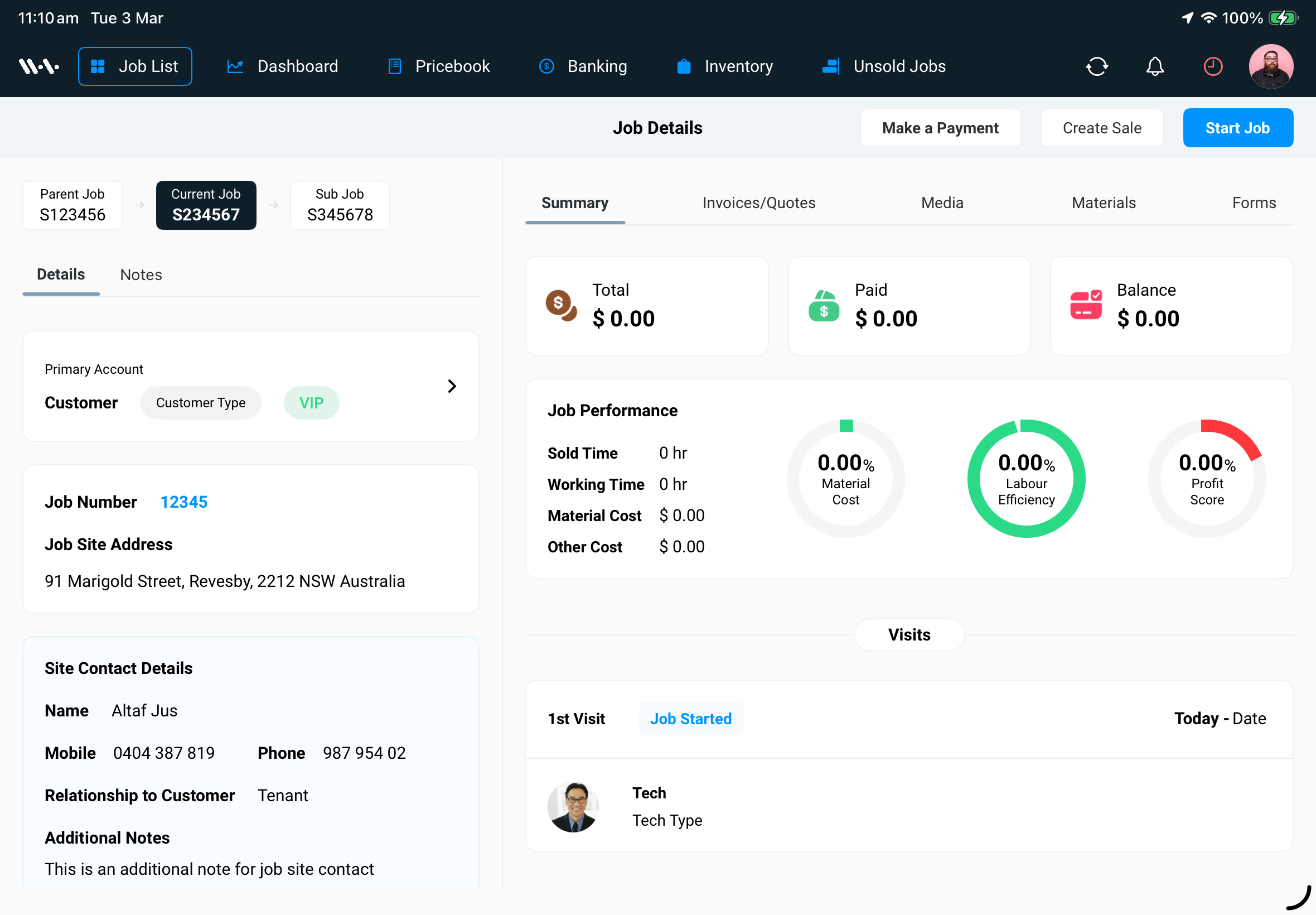Image resolution: width=1316 pixels, height=915 pixels.
Task: Open the Notes tab in job details
Action: [x=141, y=274]
